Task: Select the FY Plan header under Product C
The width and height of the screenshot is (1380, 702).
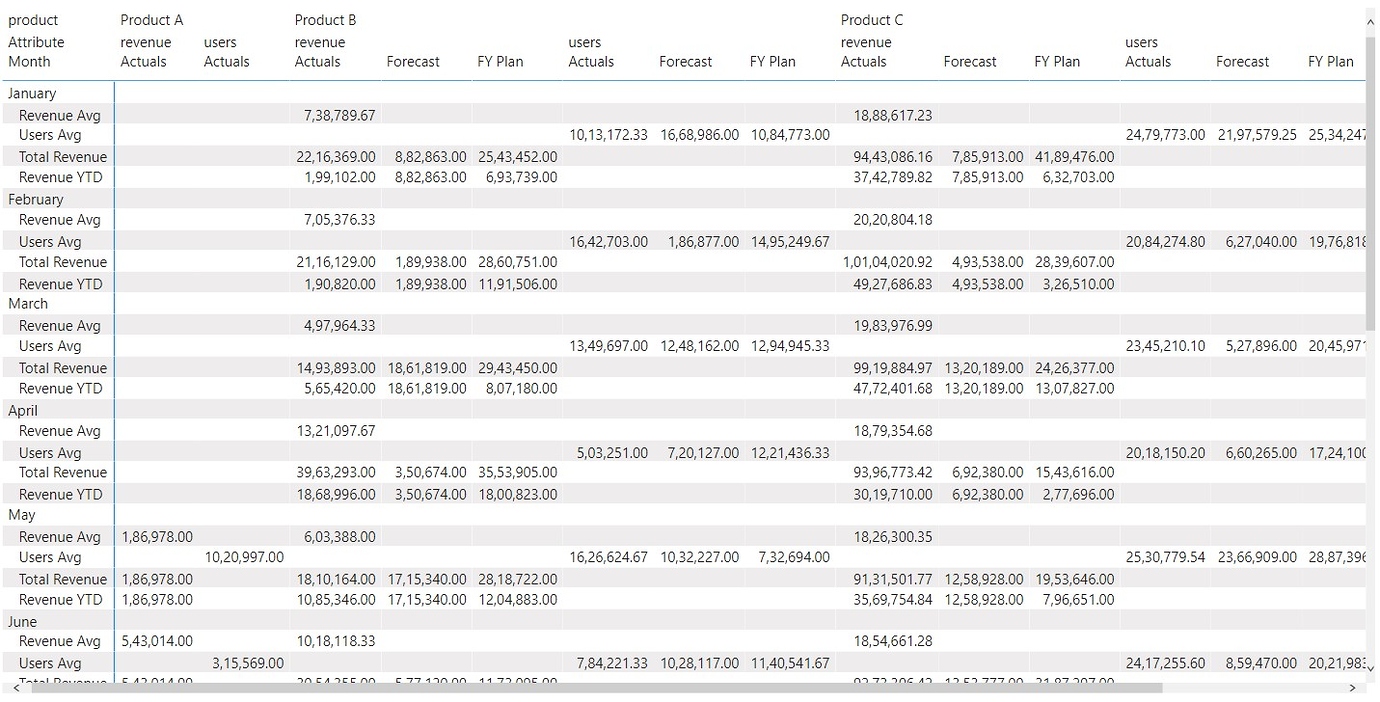Action: (1056, 61)
